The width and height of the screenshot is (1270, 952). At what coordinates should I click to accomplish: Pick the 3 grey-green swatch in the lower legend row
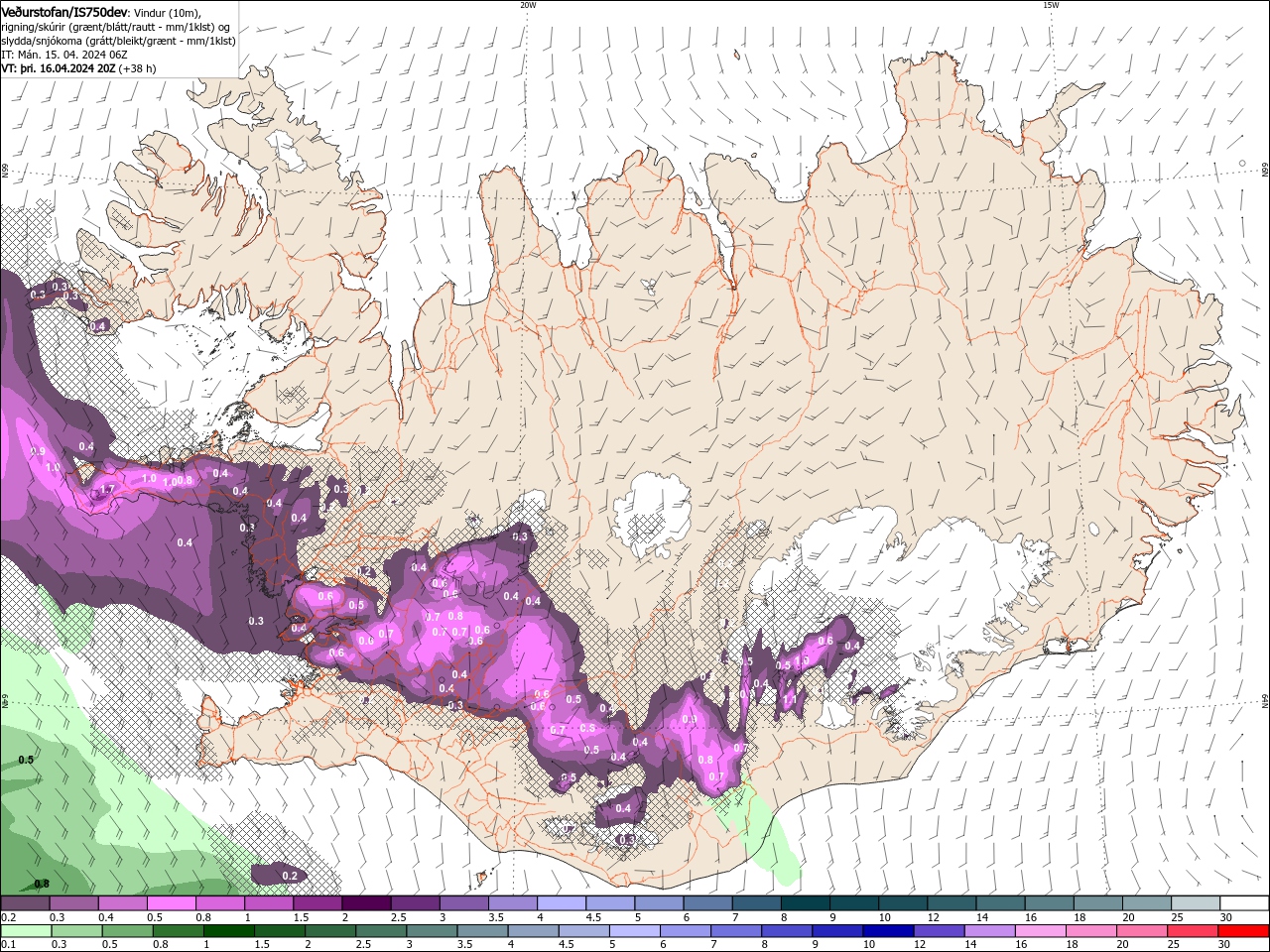pos(432,931)
